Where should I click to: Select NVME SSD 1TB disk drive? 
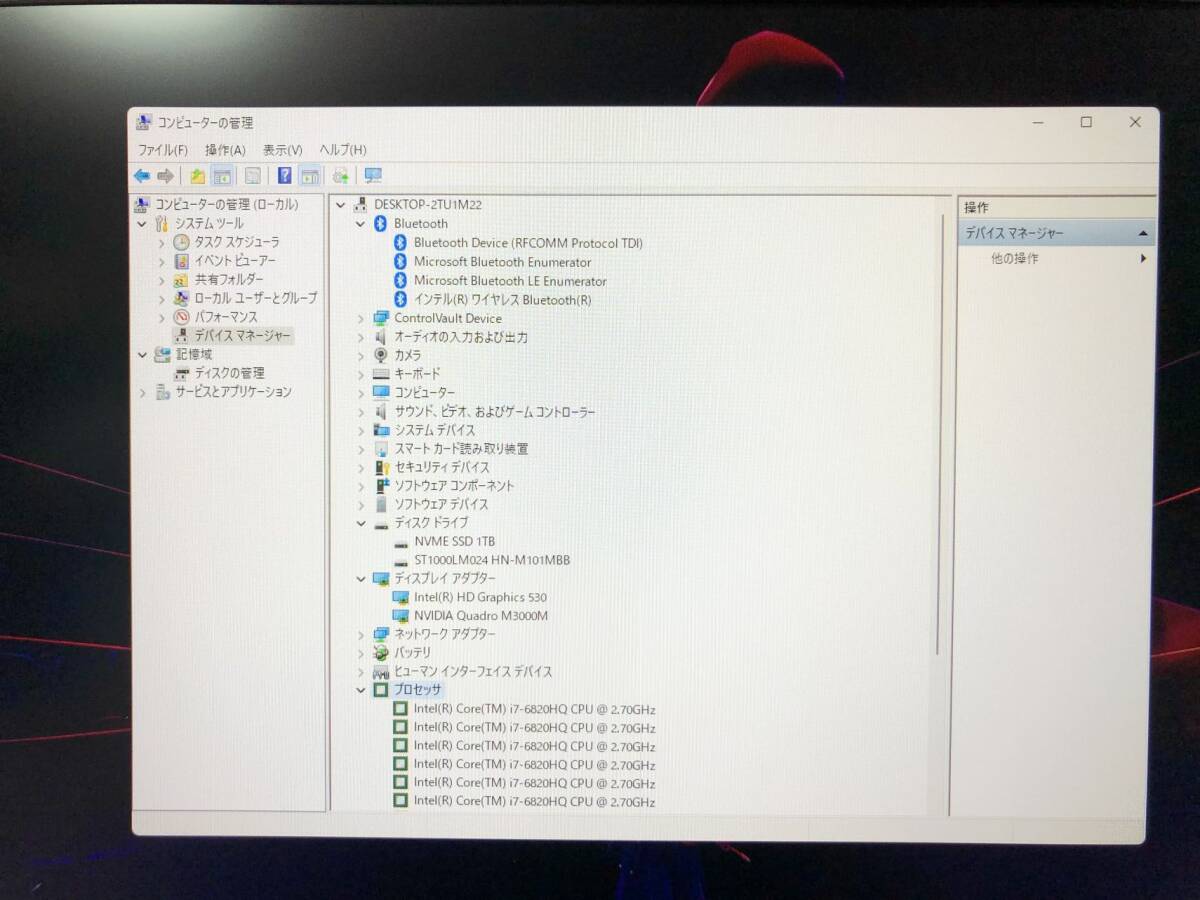pyautogui.click(x=454, y=541)
